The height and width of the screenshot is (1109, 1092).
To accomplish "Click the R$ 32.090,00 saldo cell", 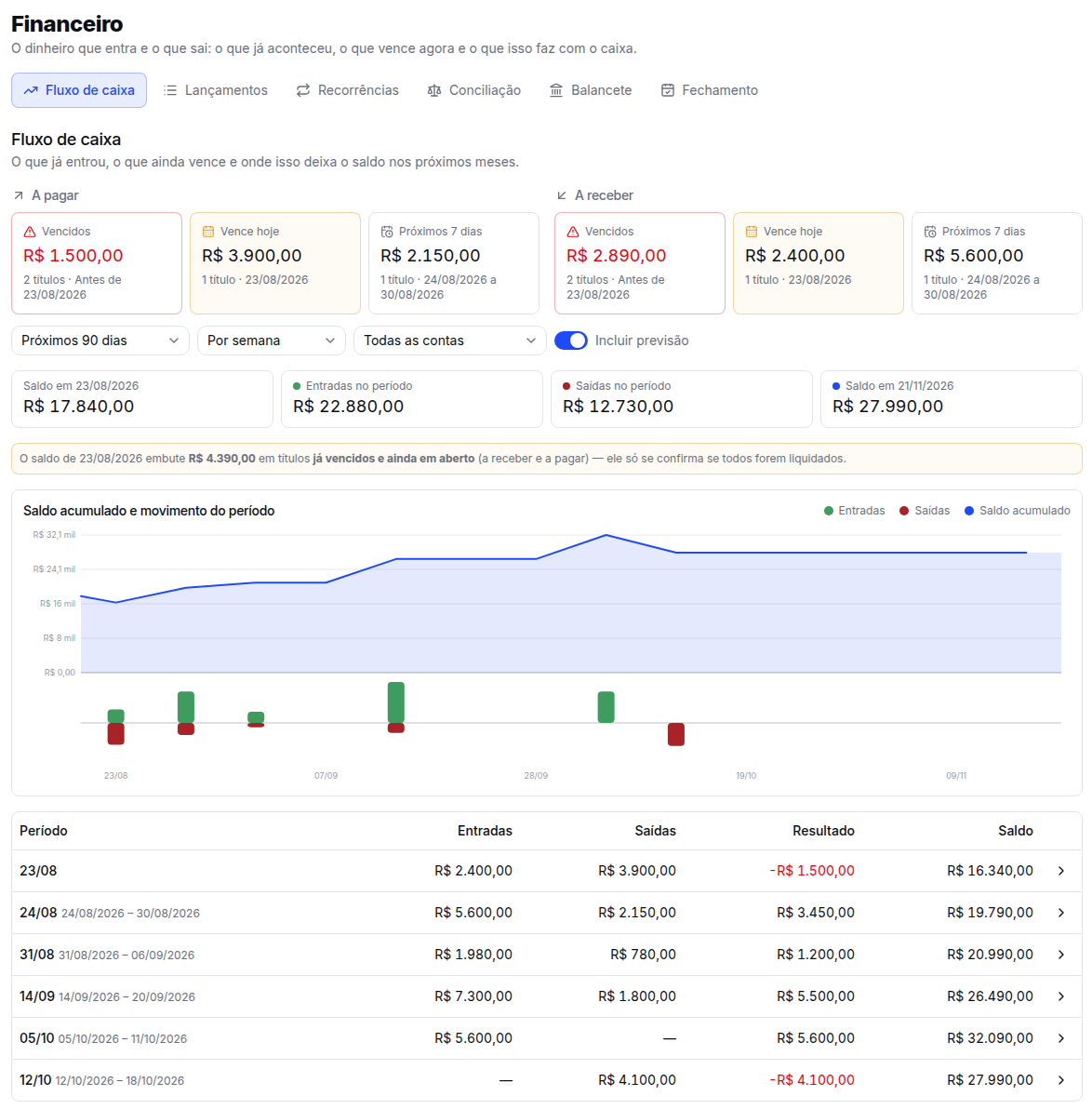I will tap(991, 1038).
